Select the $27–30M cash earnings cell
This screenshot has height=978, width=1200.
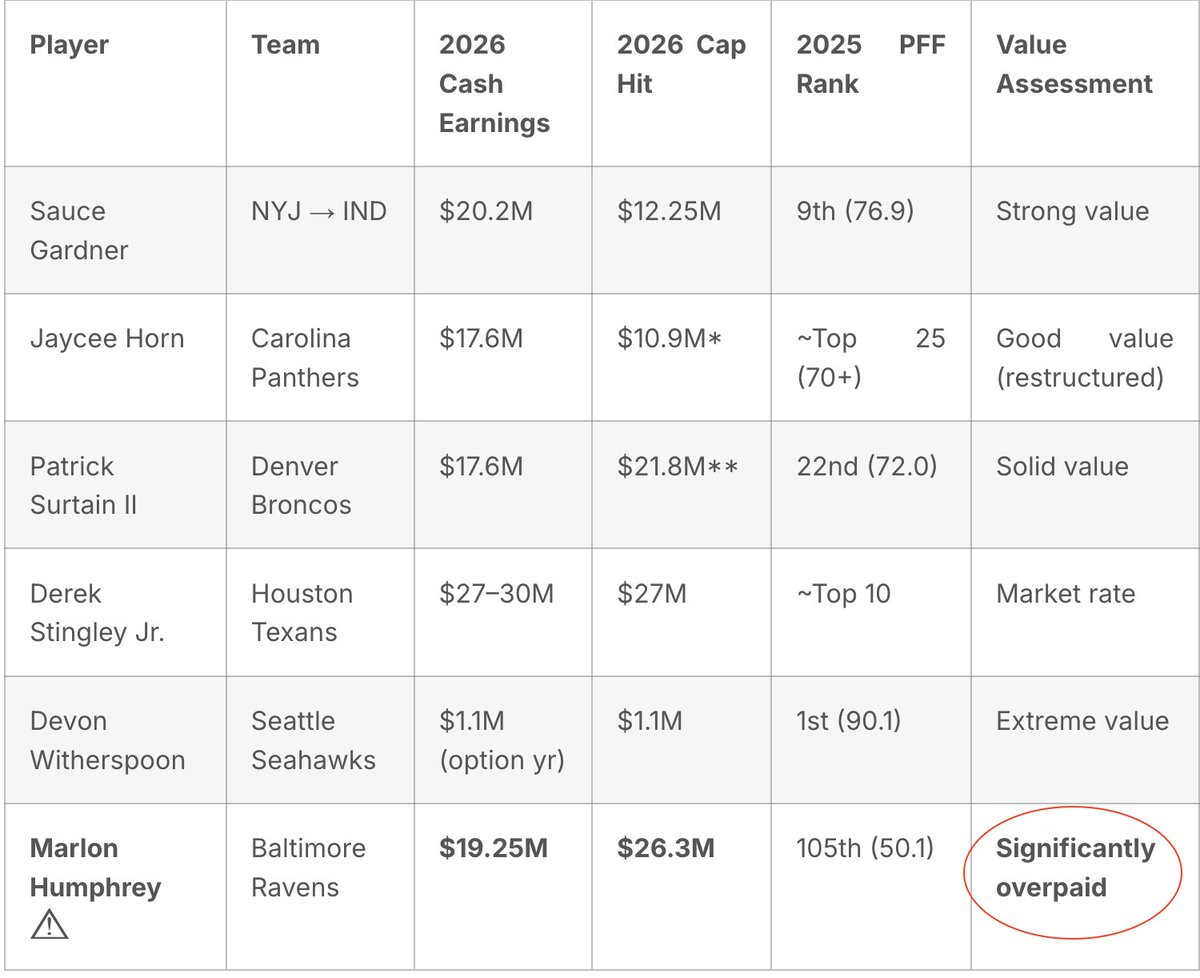496,594
